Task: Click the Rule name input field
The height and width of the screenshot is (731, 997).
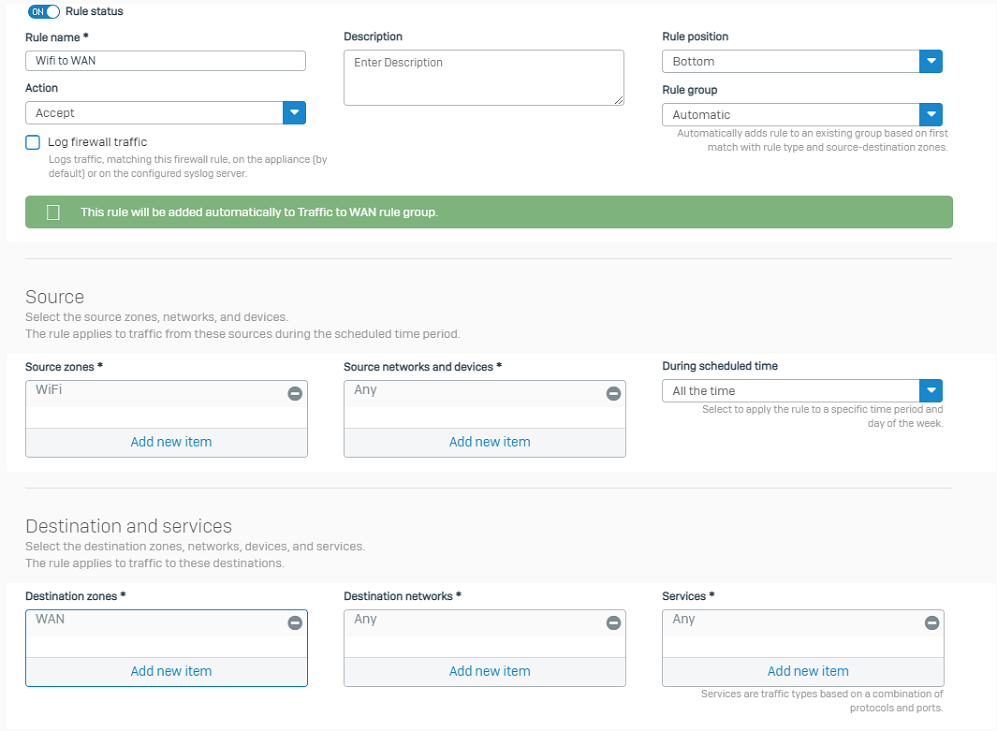Action: click(x=165, y=61)
